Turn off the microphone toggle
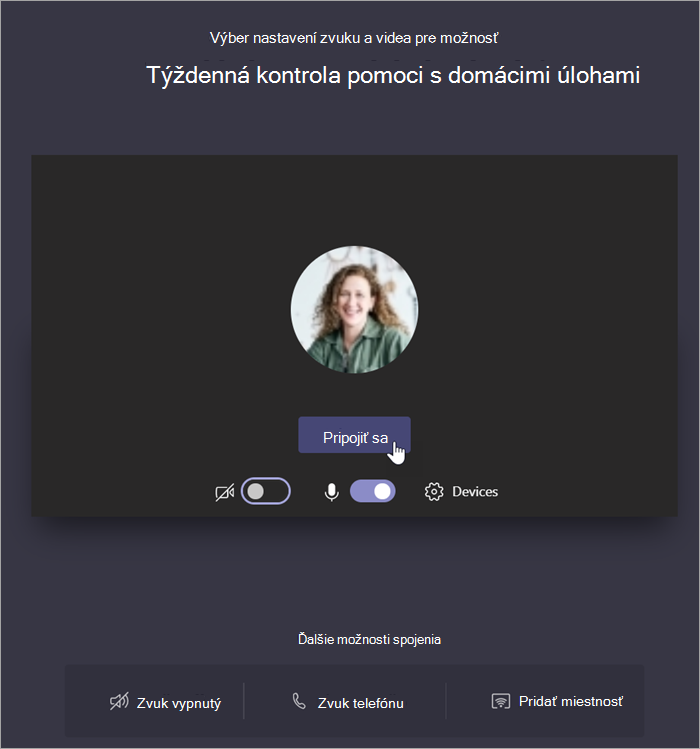The height and width of the screenshot is (749, 700). pyautogui.click(x=373, y=491)
